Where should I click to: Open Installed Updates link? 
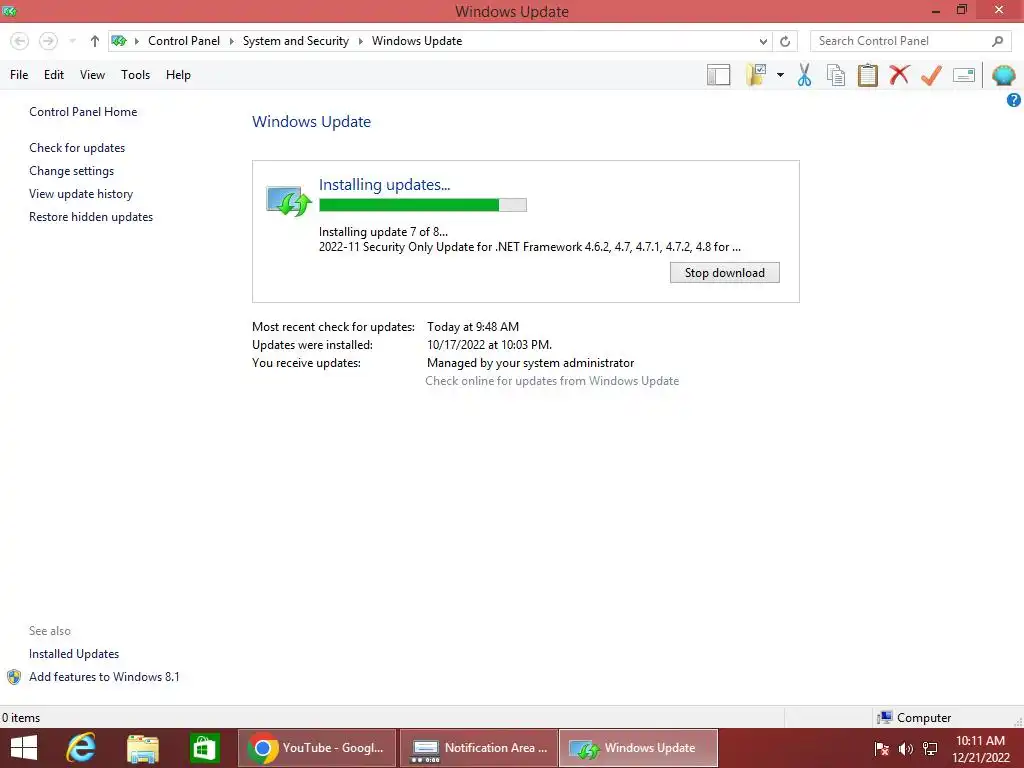pyautogui.click(x=74, y=654)
